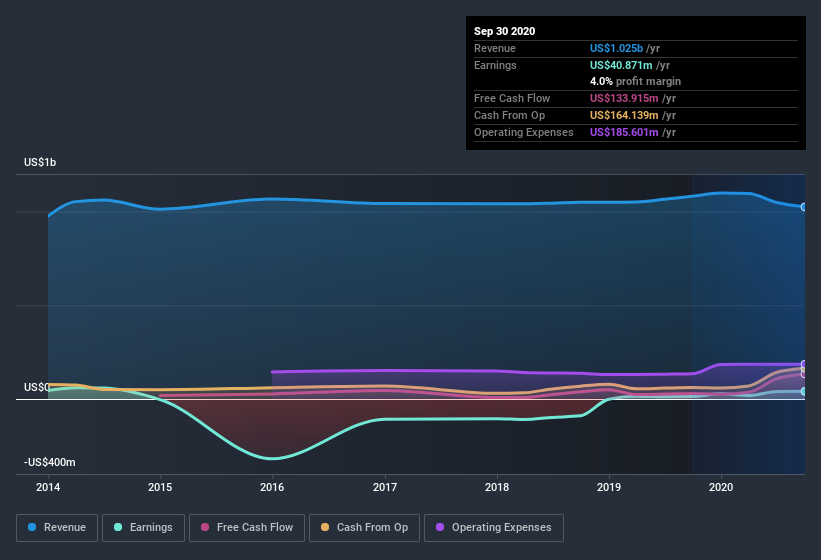Click the Revenue line endpoint marker
Screen dimensions: 821x560
coord(804,207)
